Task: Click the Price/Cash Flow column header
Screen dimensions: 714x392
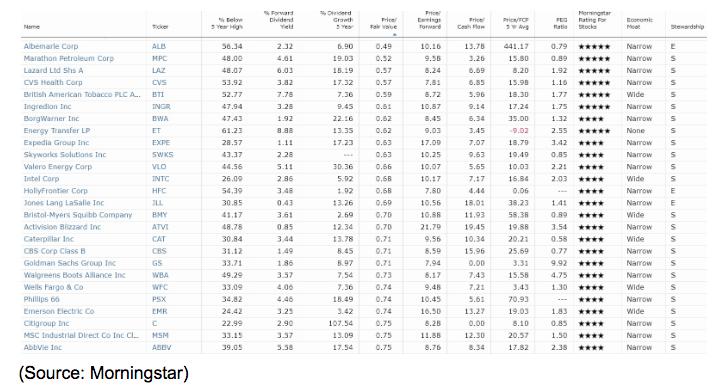Action: pos(471,24)
